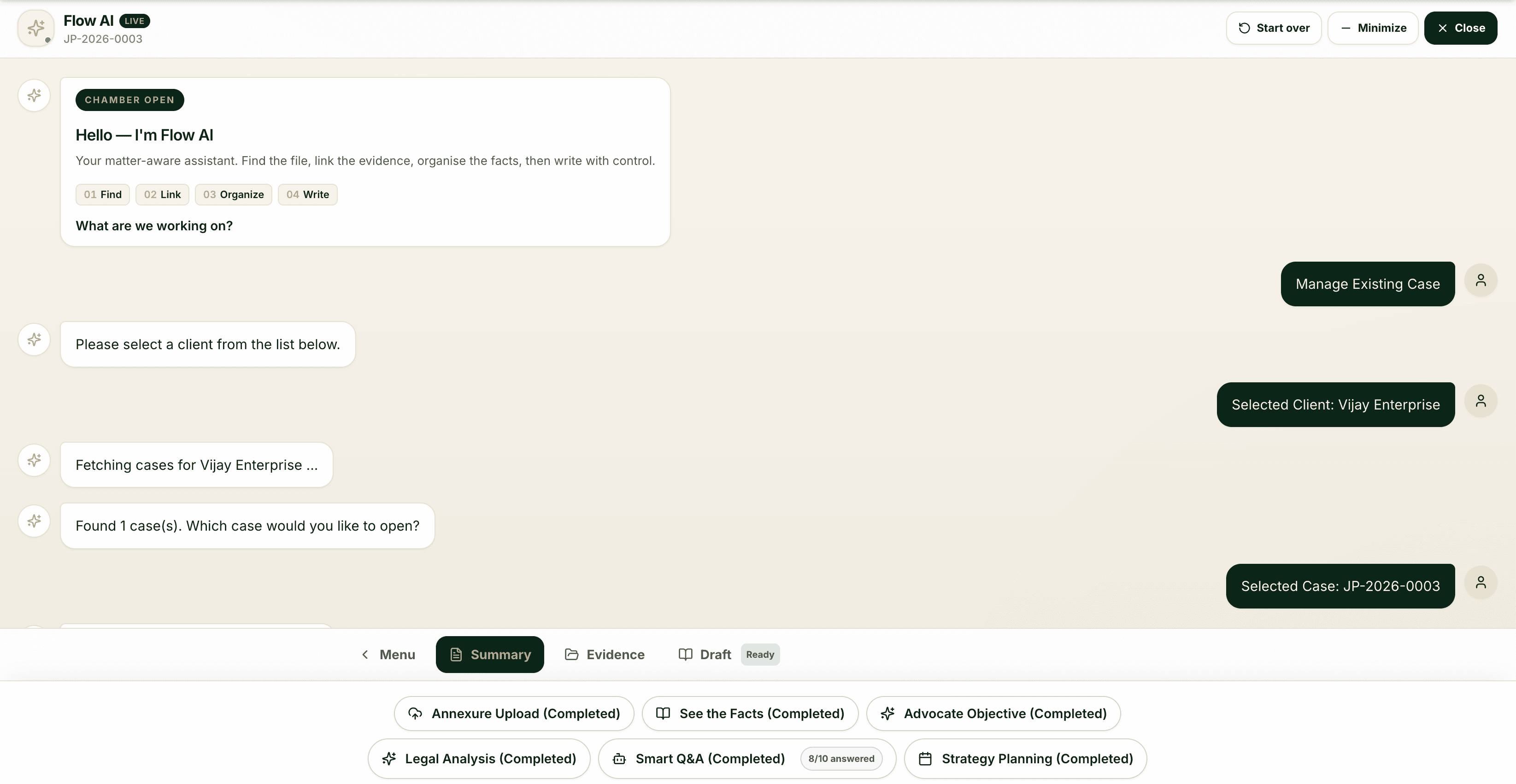Switch to the Evidence tab
This screenshot has width=1516, height=784.
[605, 655]
